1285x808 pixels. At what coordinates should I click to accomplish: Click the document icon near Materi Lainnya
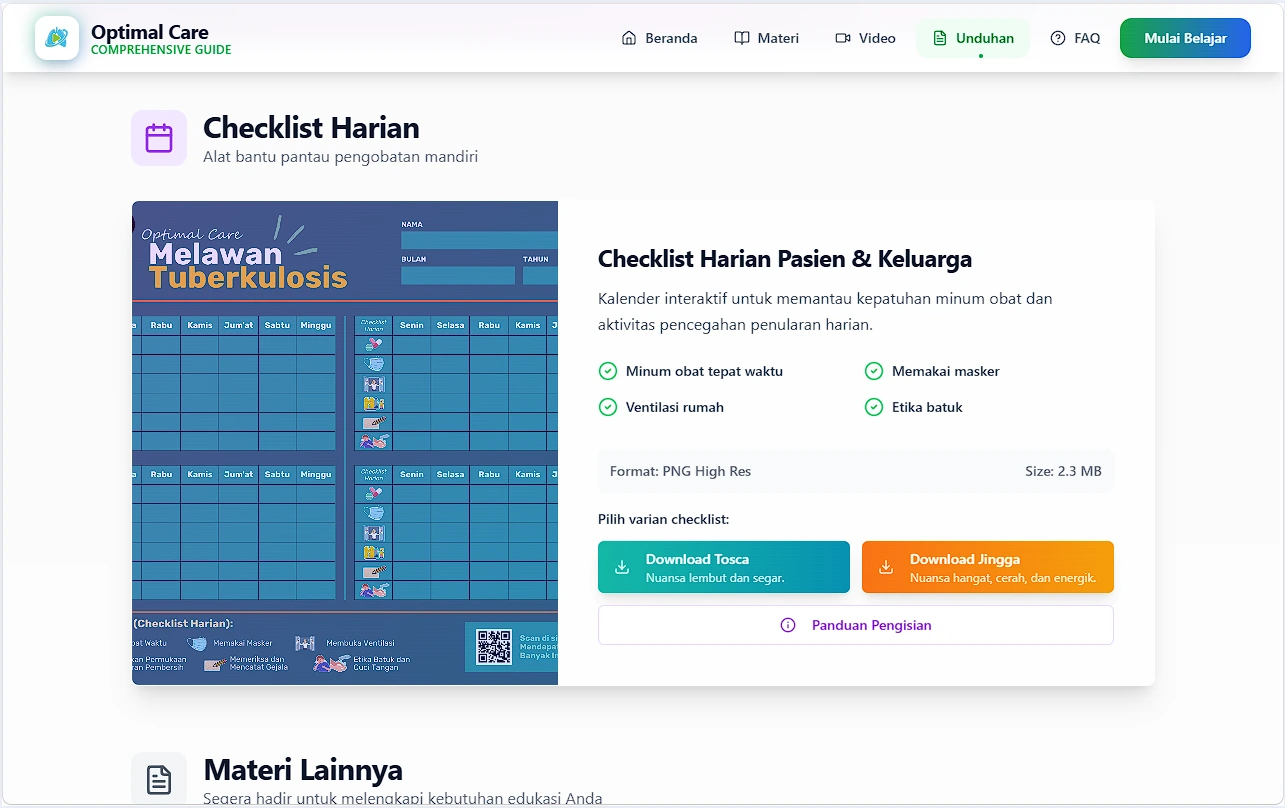click(x=159, y=780)
